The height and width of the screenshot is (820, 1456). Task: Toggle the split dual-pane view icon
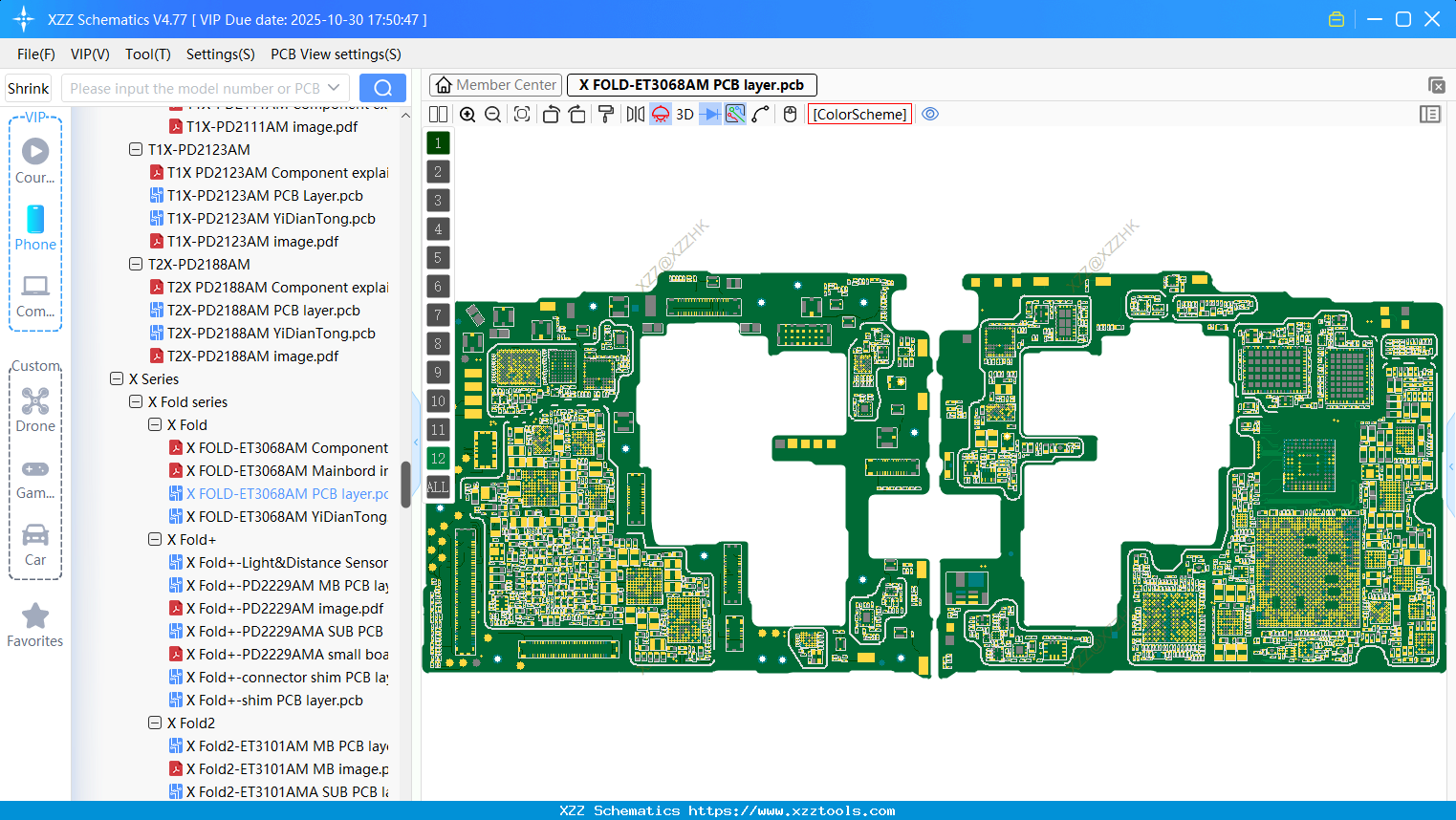click(438, 114)
